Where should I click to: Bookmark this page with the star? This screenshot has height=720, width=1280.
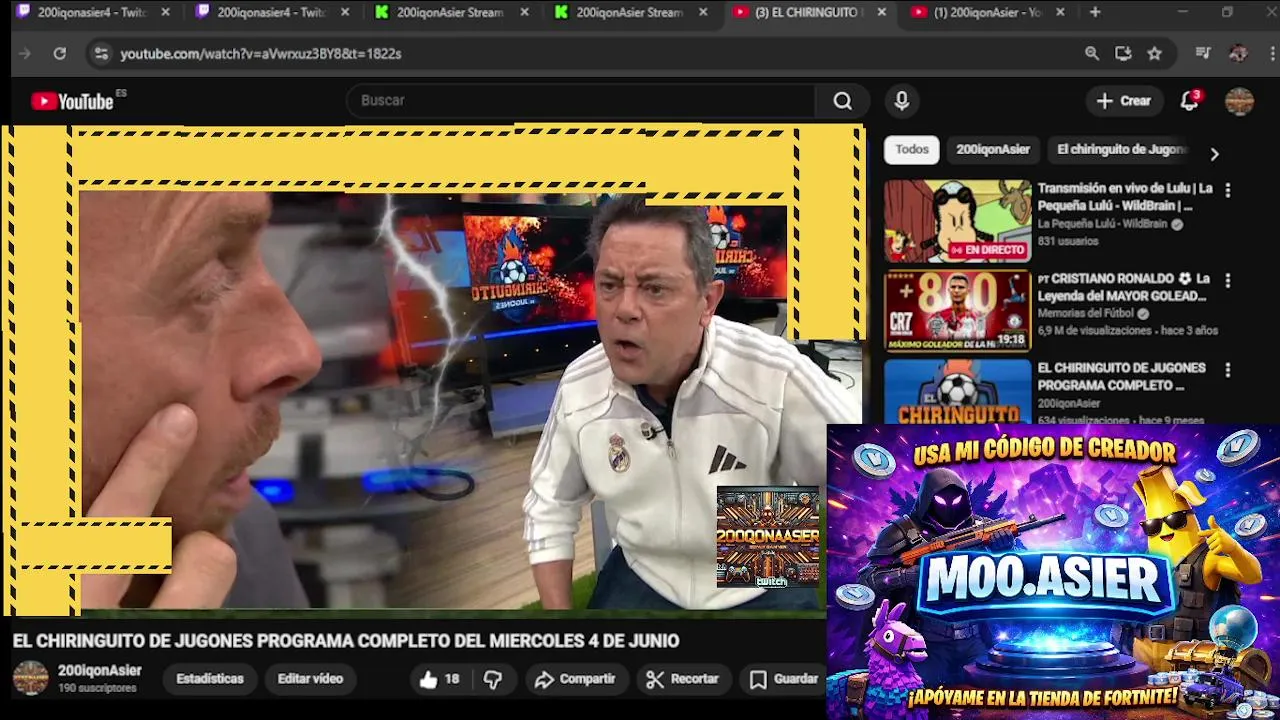(x=1155, y=54)
